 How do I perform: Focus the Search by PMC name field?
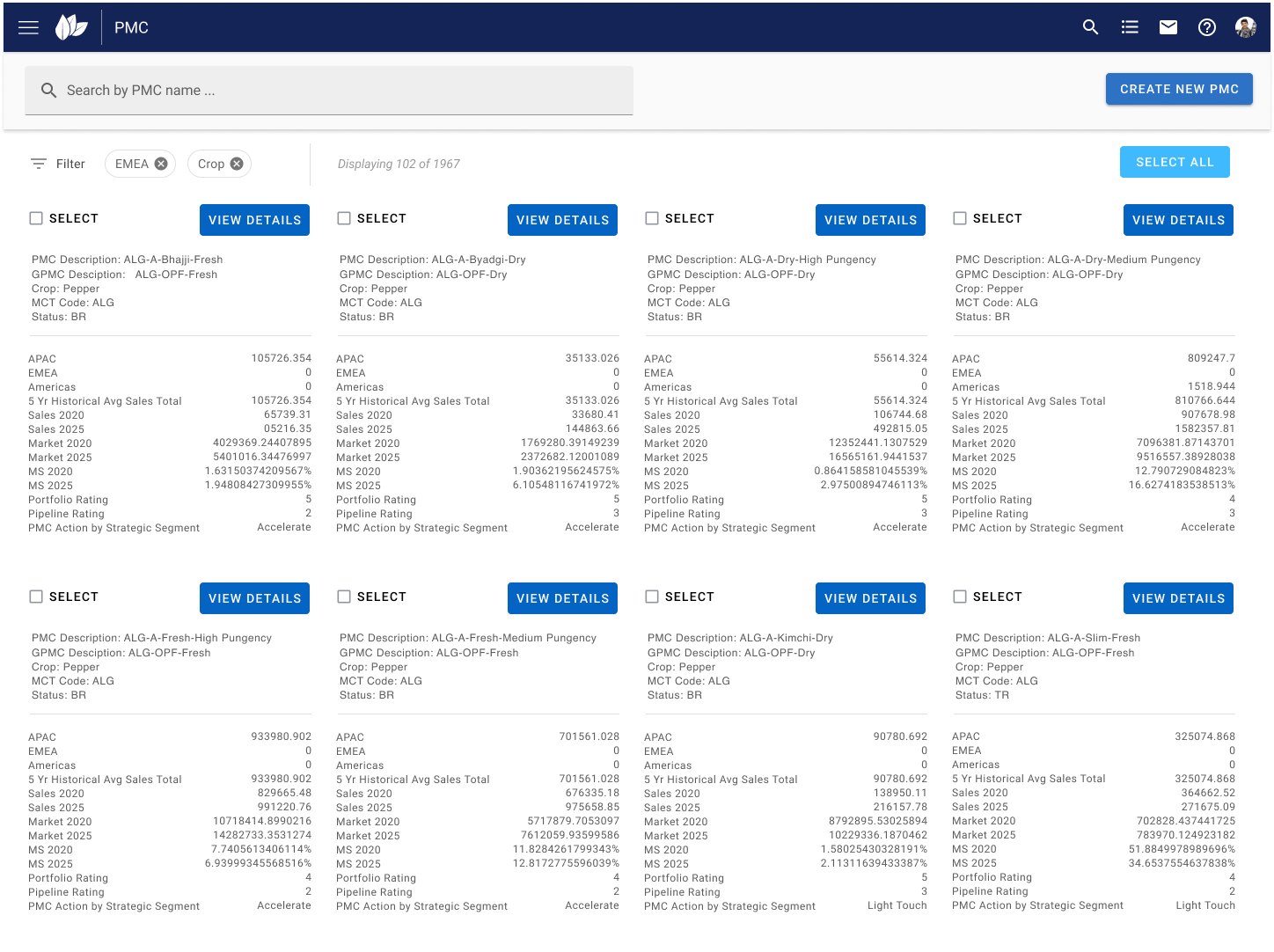[x=334, y=91]
